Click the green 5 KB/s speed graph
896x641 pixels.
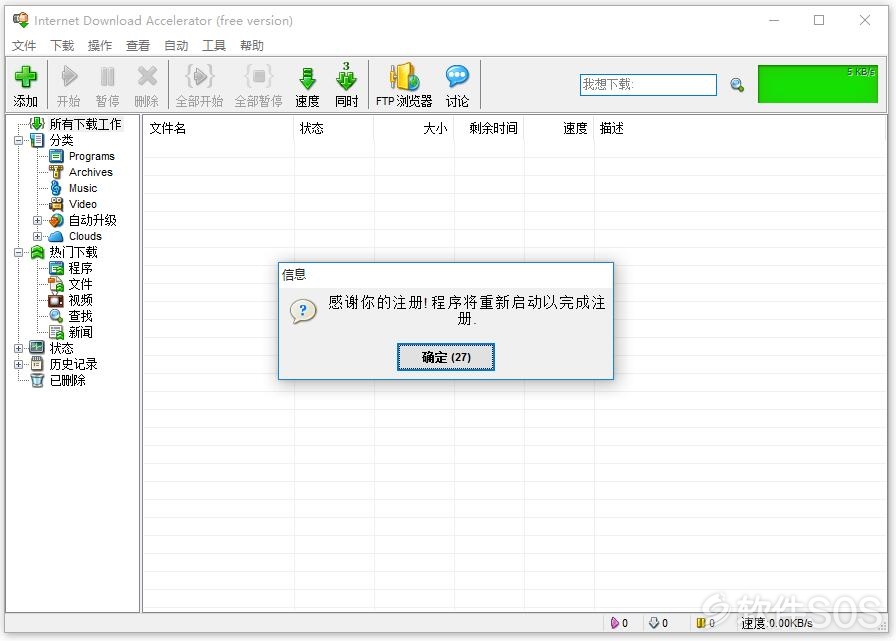pos(818,84)
